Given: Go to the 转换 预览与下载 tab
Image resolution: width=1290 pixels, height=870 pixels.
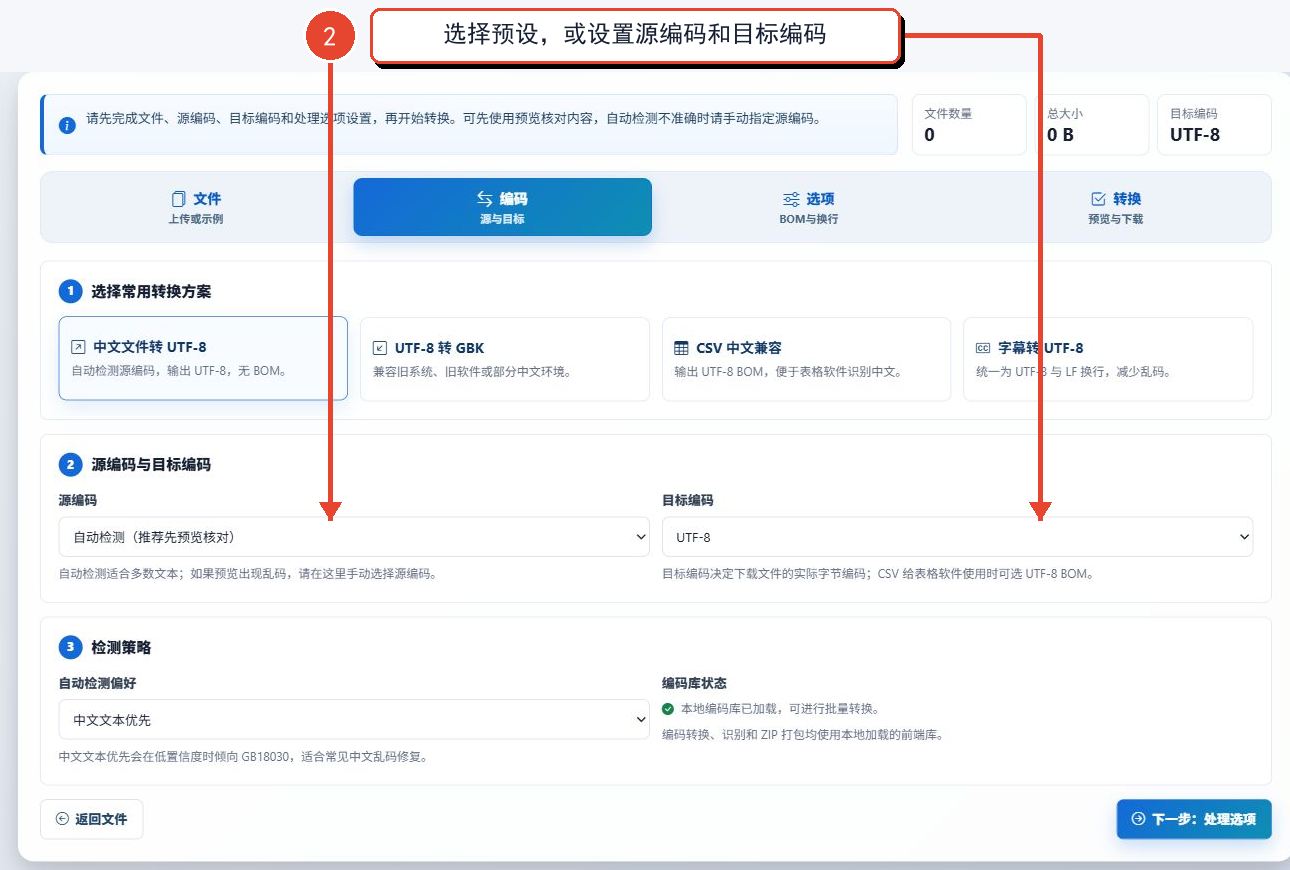Looking at the screenshot, I should click(x=1116, y=207).
